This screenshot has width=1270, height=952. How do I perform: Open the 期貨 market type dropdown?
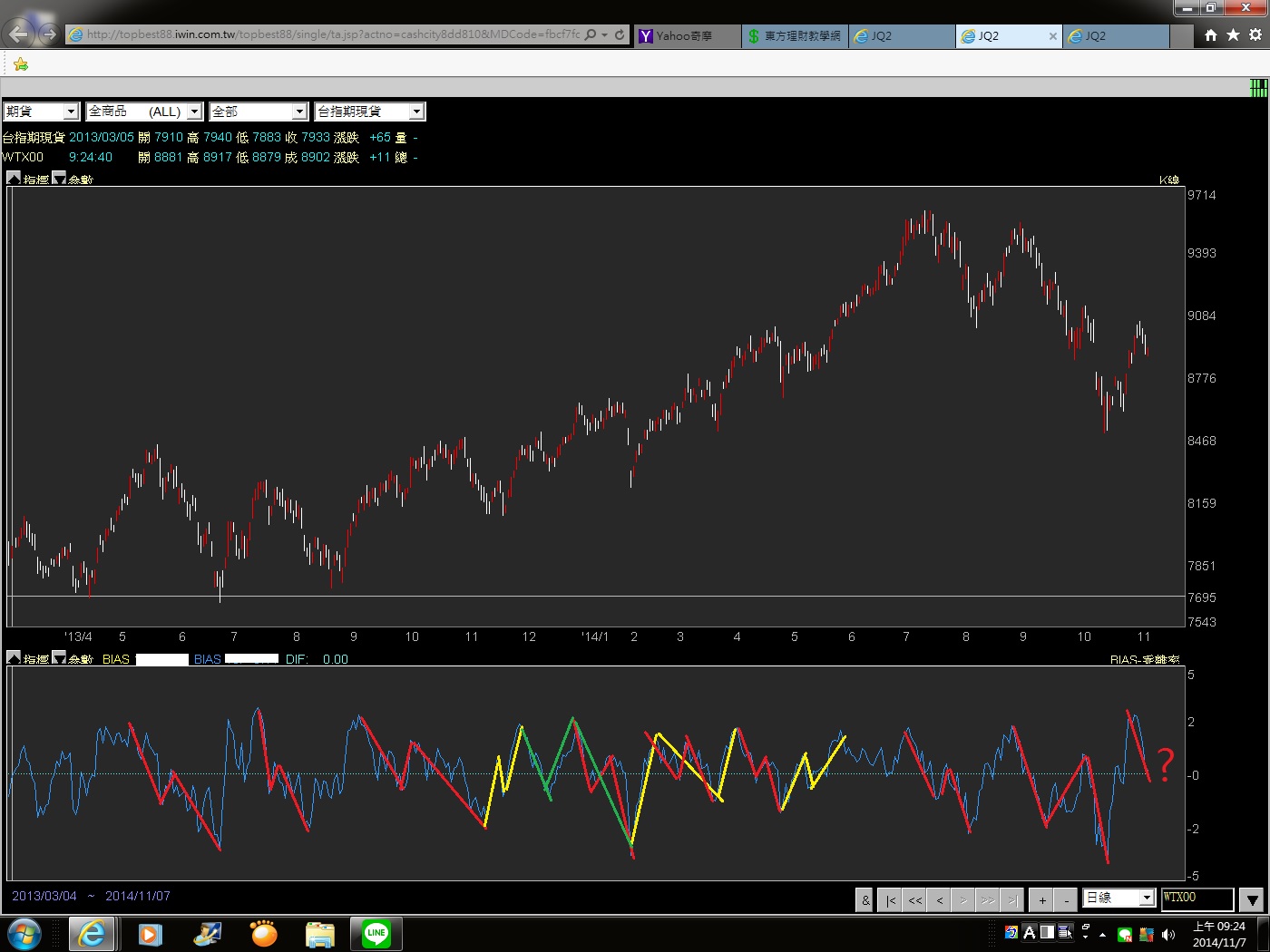[x=42, y=112]
